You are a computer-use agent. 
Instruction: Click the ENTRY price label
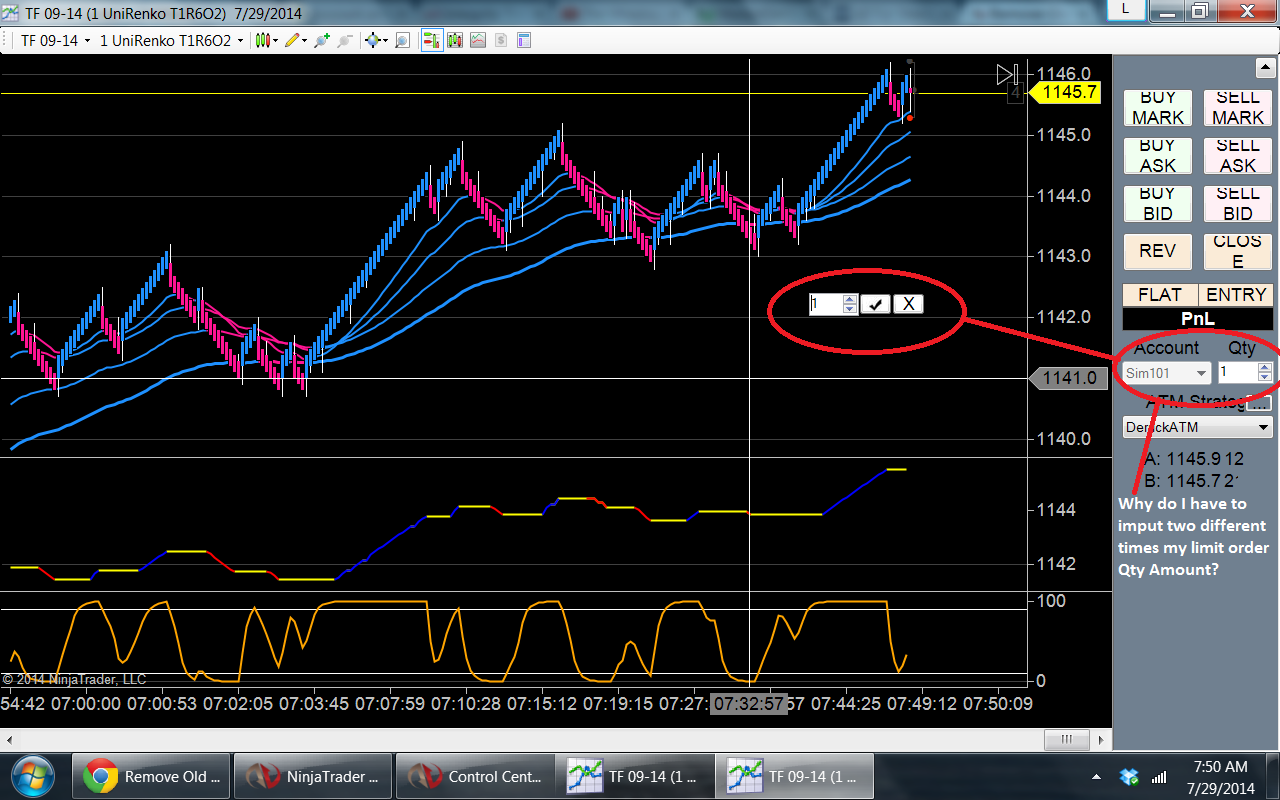click(1236, 295)
